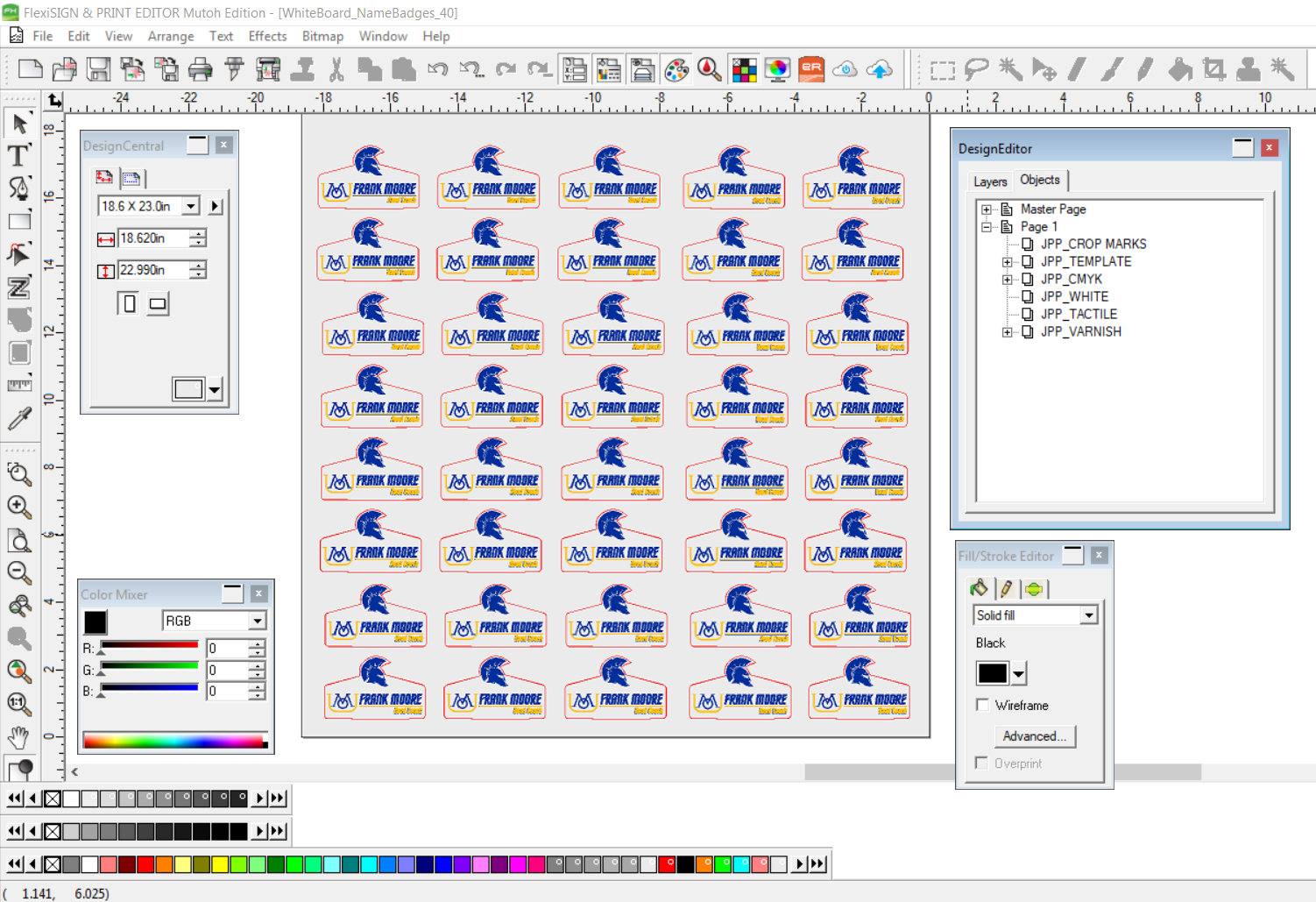This screenshot has height=902, width=1316.
Task: Enable the Wireframe checkbox
Action: click(x=983, y=705)
